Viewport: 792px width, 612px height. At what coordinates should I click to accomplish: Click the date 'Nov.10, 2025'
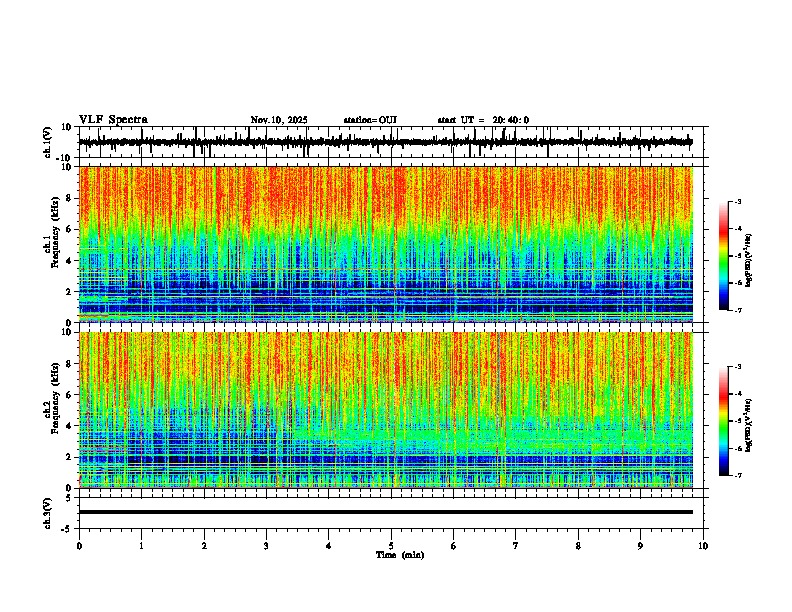pyautogui.click(x=279, y=120)
